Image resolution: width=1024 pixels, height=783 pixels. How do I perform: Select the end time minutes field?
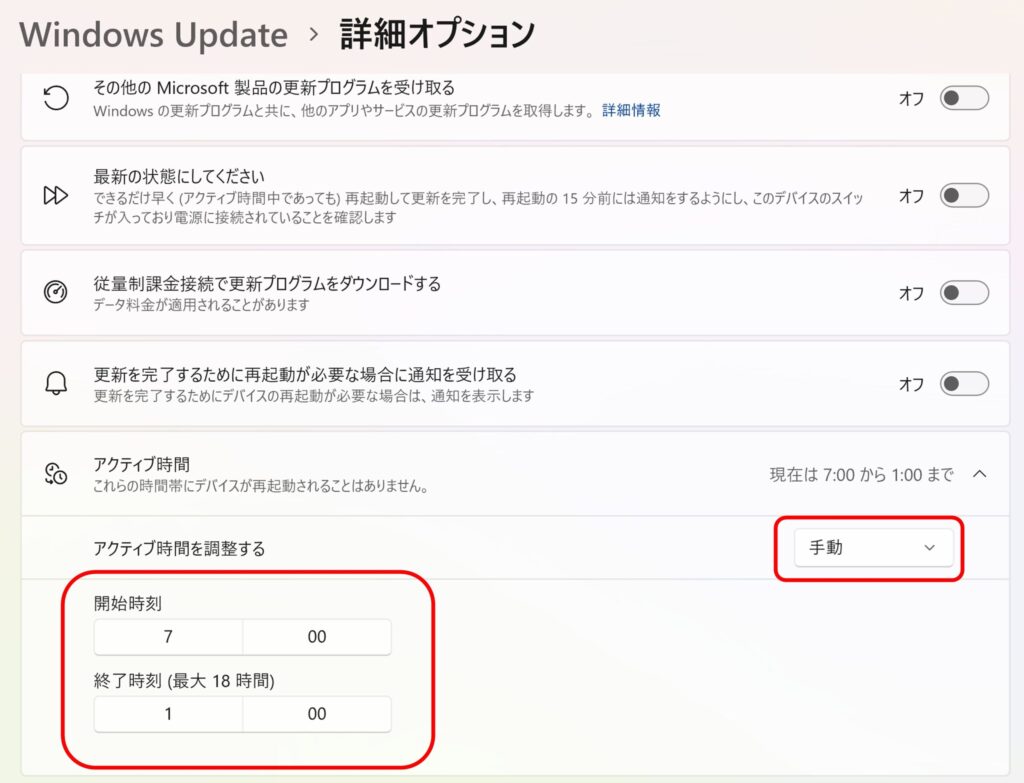click(317, 714)
